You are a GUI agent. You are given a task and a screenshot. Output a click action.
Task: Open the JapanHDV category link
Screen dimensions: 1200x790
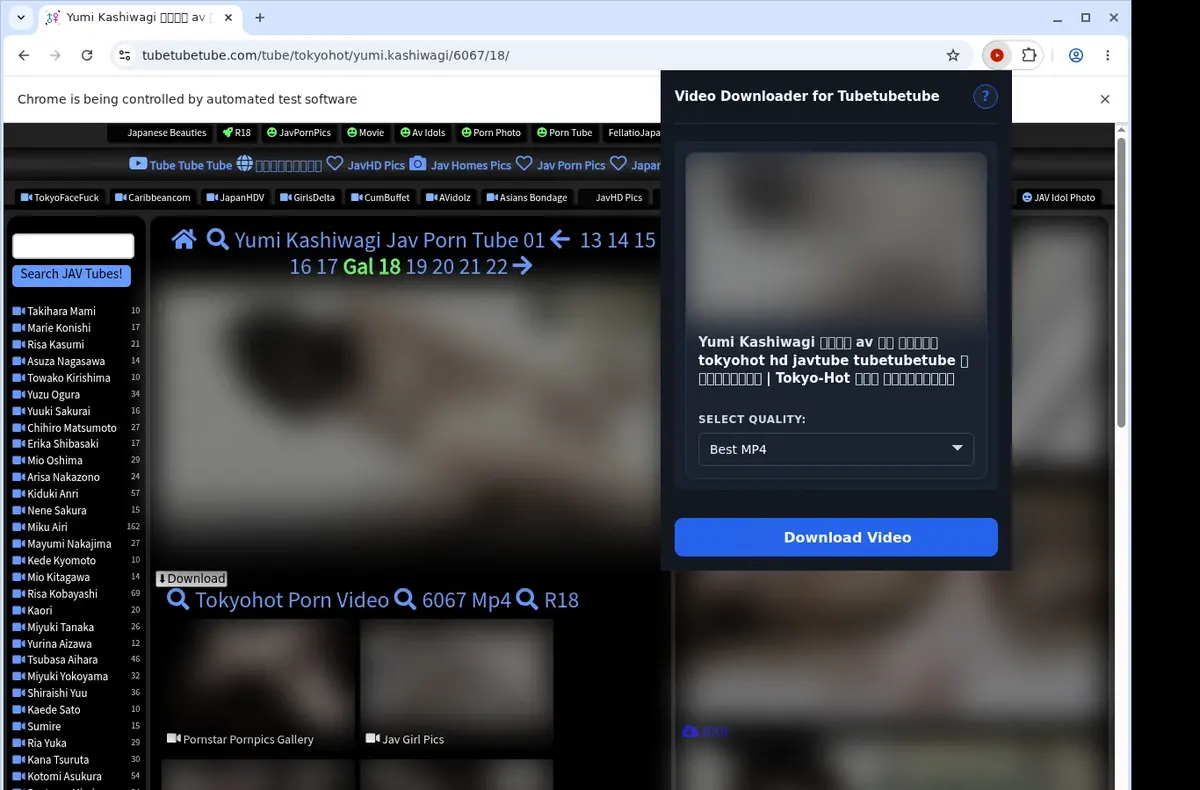[235, 197]
